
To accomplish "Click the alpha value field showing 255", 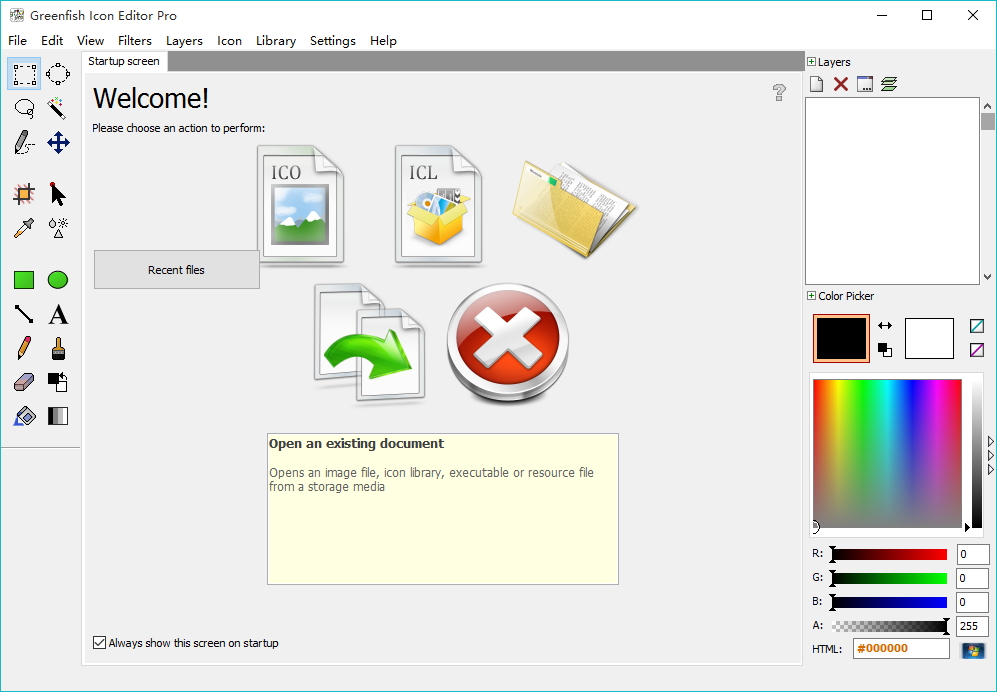I will (972, 626).
